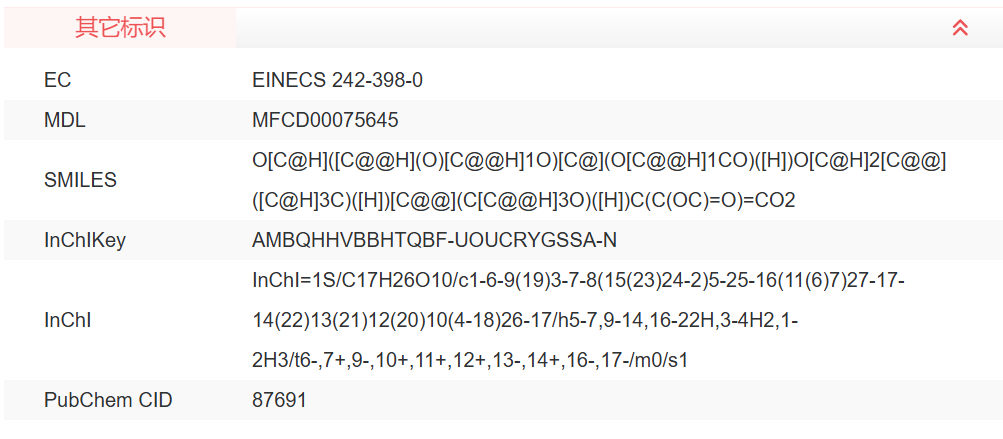
Task: Click the InChIKey value AMBQHHVBBHTQBF-UOUCRYGSSA-N
Action: 435,240
